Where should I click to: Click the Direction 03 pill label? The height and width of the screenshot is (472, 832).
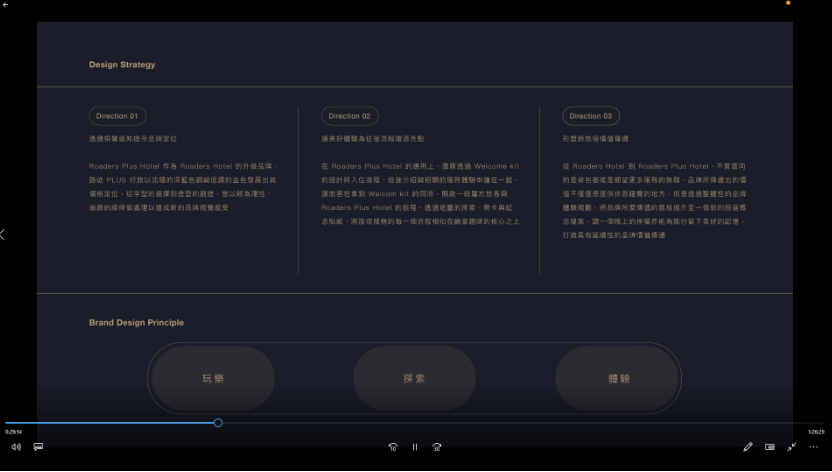pyautogui.click(x=591, y=116)
